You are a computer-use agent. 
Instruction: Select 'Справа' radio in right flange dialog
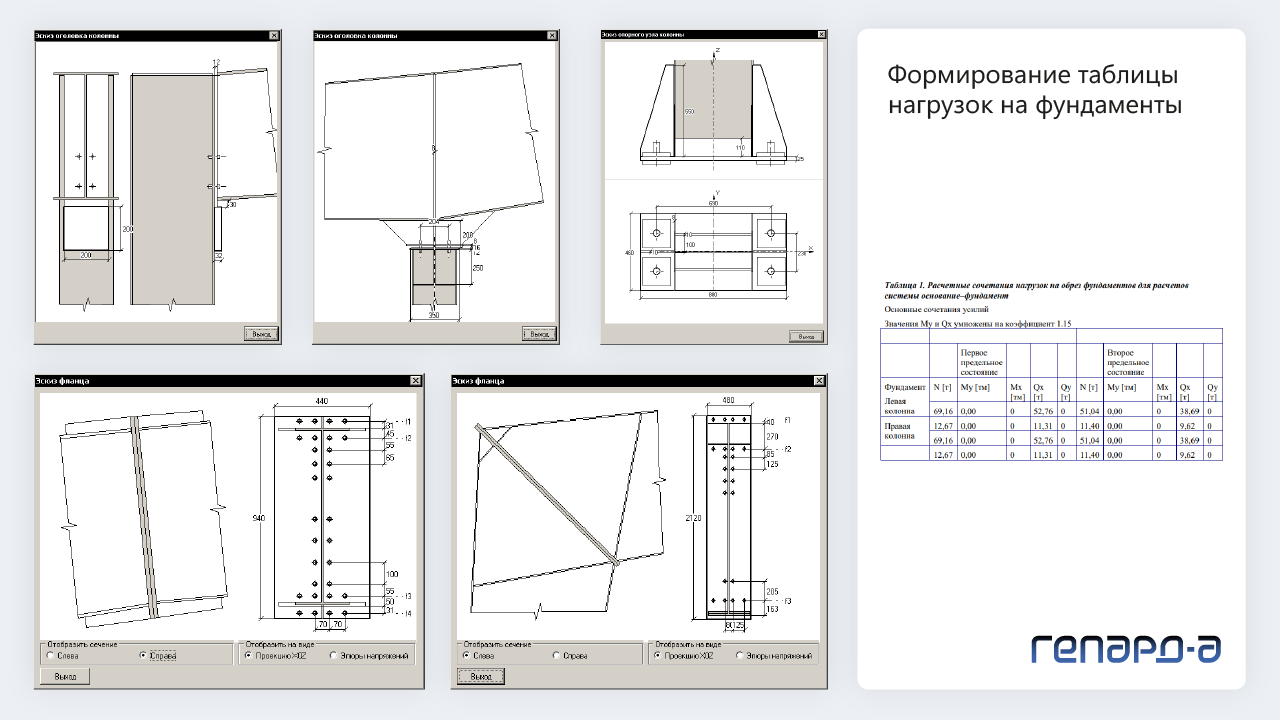[x=556, y=655]
